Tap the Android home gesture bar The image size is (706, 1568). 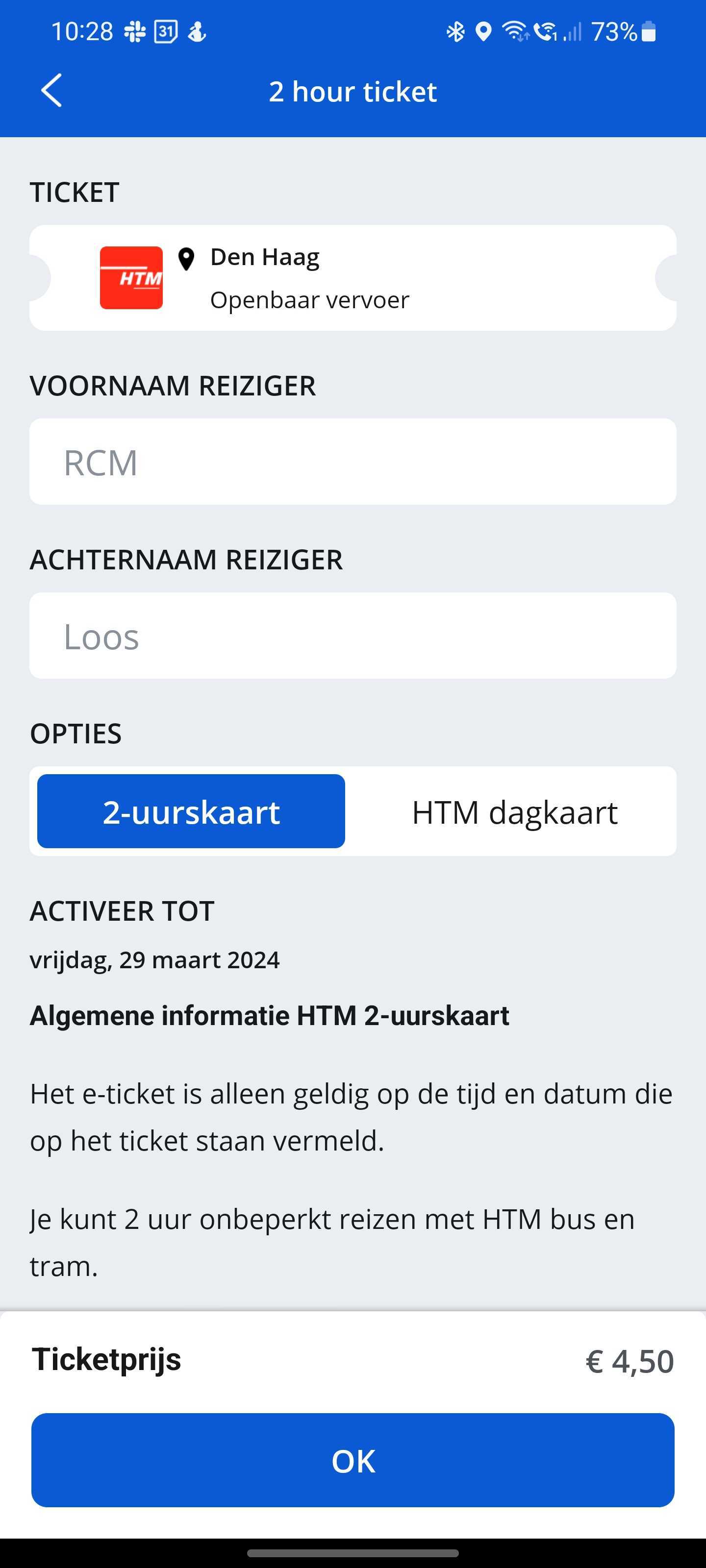(x=353, y=1553)
